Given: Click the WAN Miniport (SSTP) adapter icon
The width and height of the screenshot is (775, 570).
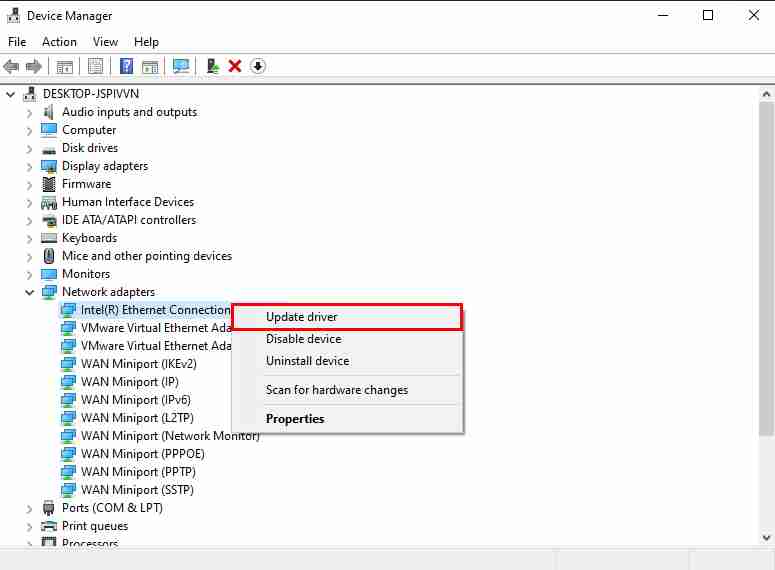Looking at the screenshot, I should [x=68, y=489].
